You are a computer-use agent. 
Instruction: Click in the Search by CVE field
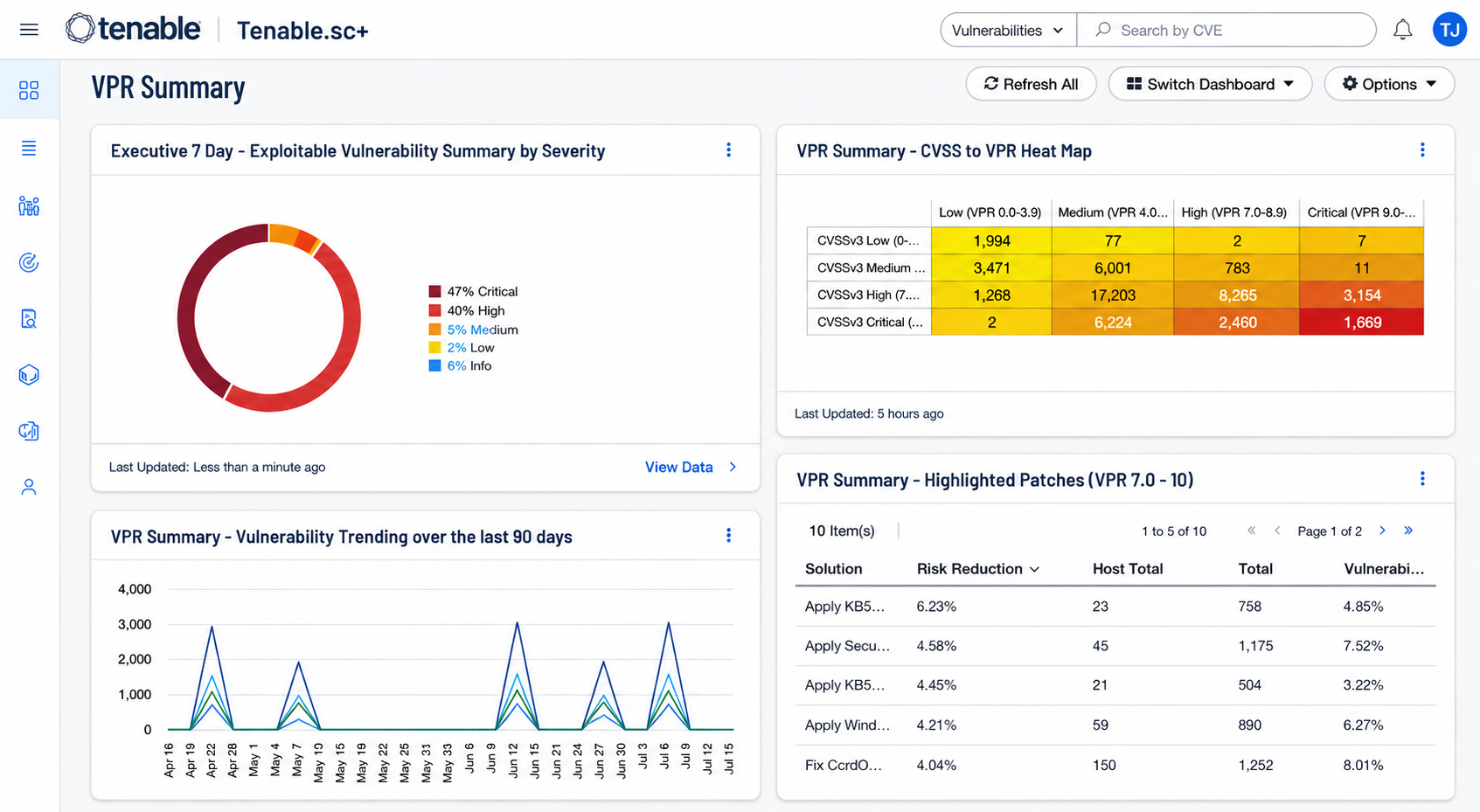click(x=1226, y=30)
